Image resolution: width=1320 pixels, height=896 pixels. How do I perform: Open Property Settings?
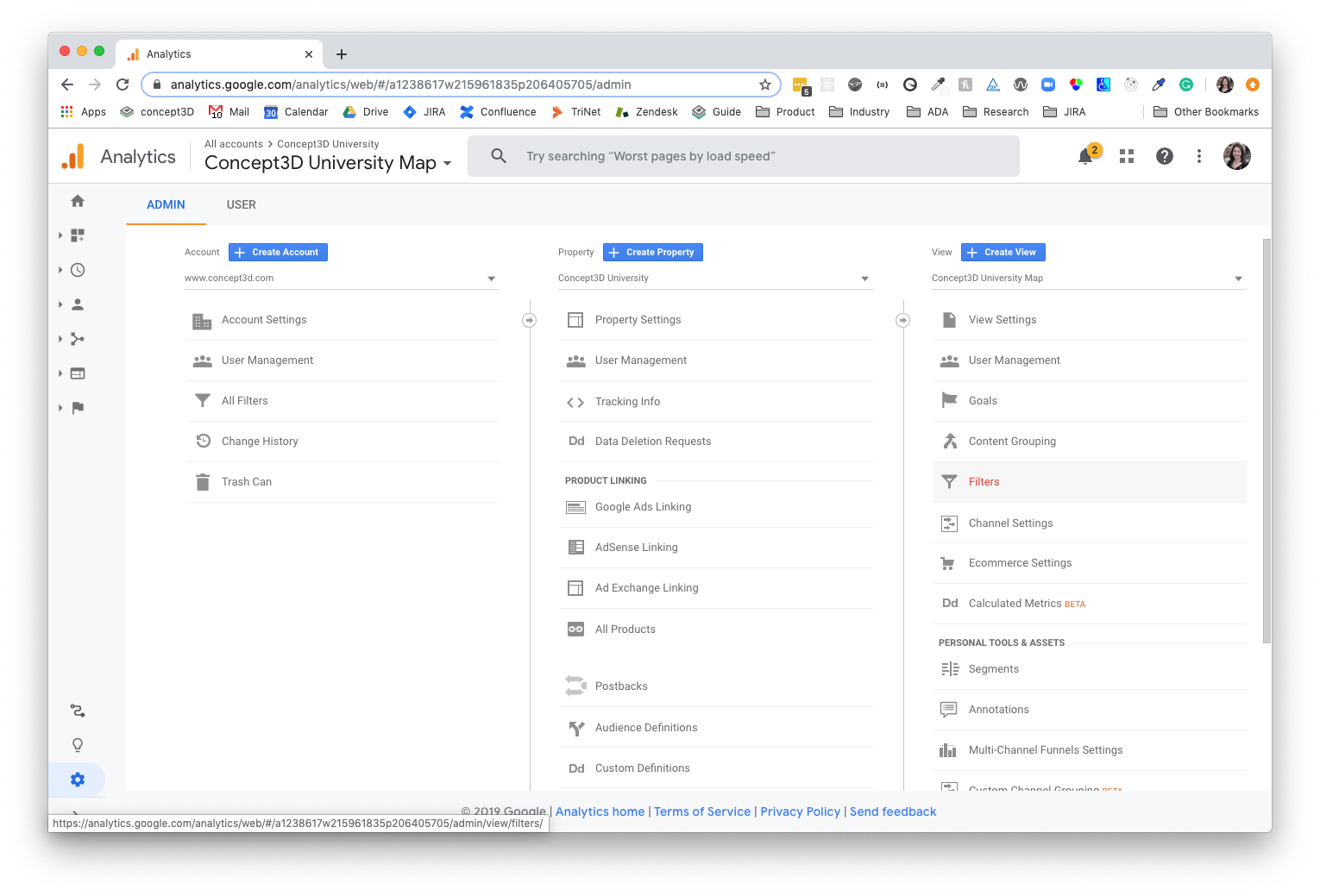(x=716, y=320)
